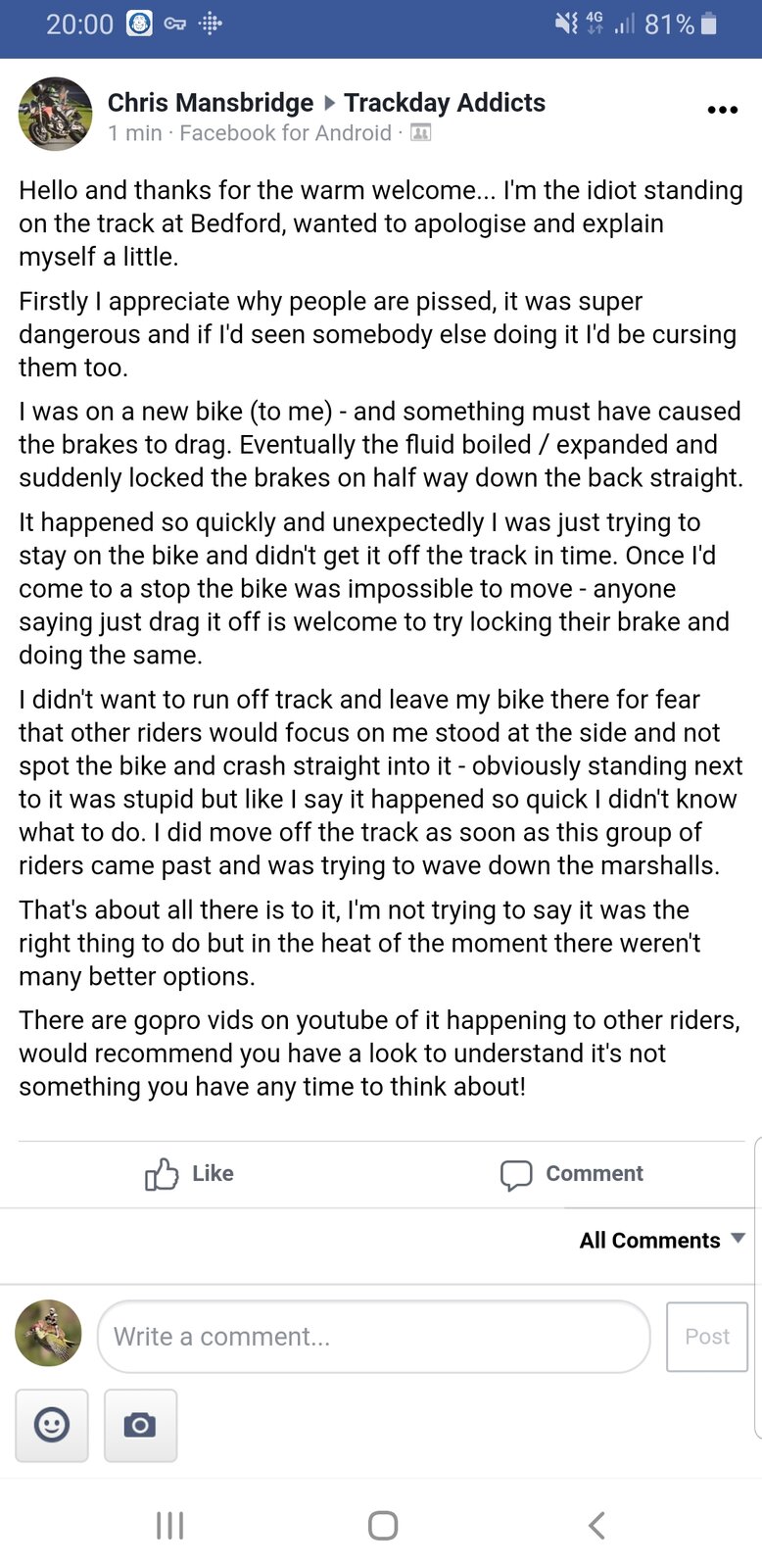The width and height of the screenshot is (762, 1568).
Task: Tap the battery status icon
Action: click(709, 24)
